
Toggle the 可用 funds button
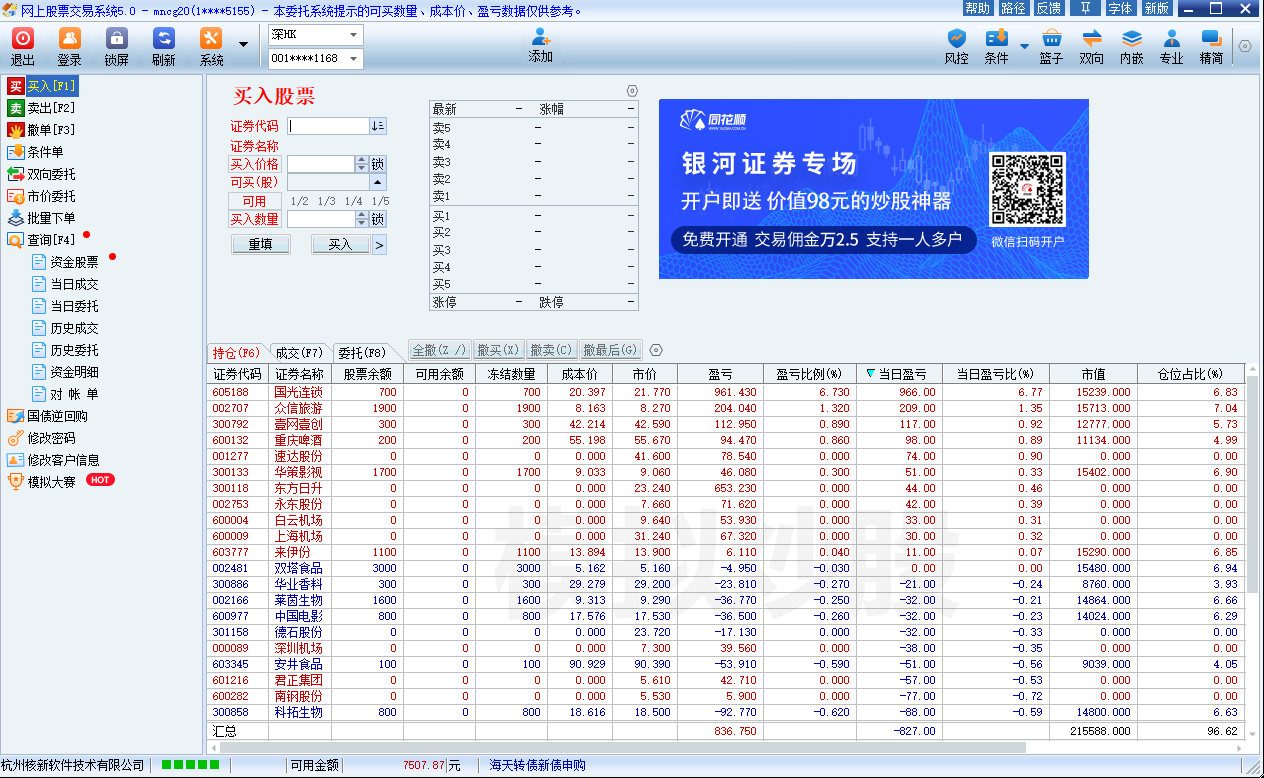pyautogui.click(x=254, y=201)
